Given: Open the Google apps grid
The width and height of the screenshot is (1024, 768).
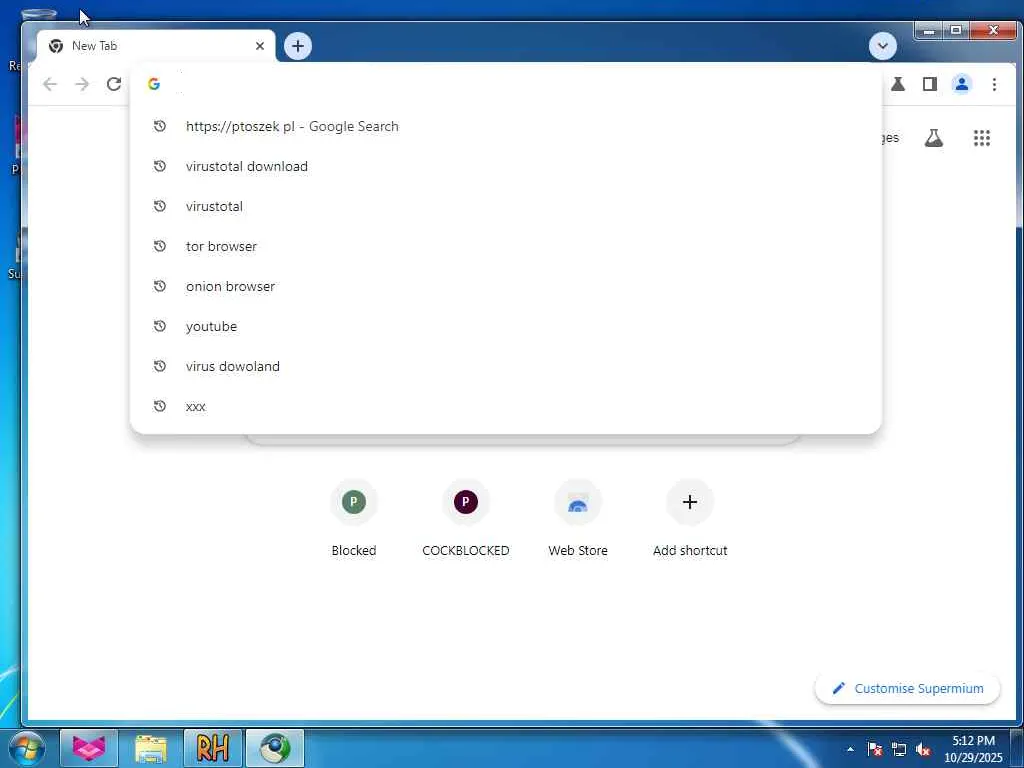Looking at the screenshot, I should pos(982,138).
